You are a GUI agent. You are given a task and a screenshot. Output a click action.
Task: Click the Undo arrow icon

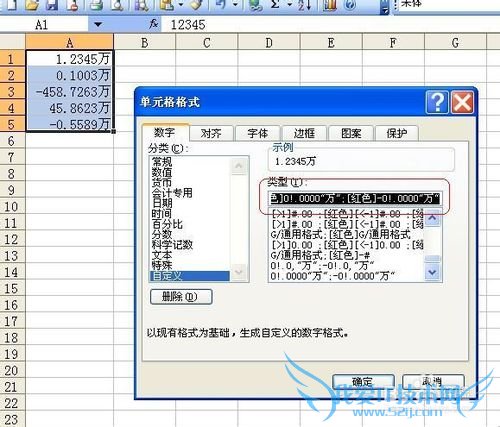(x=221, y=5)
